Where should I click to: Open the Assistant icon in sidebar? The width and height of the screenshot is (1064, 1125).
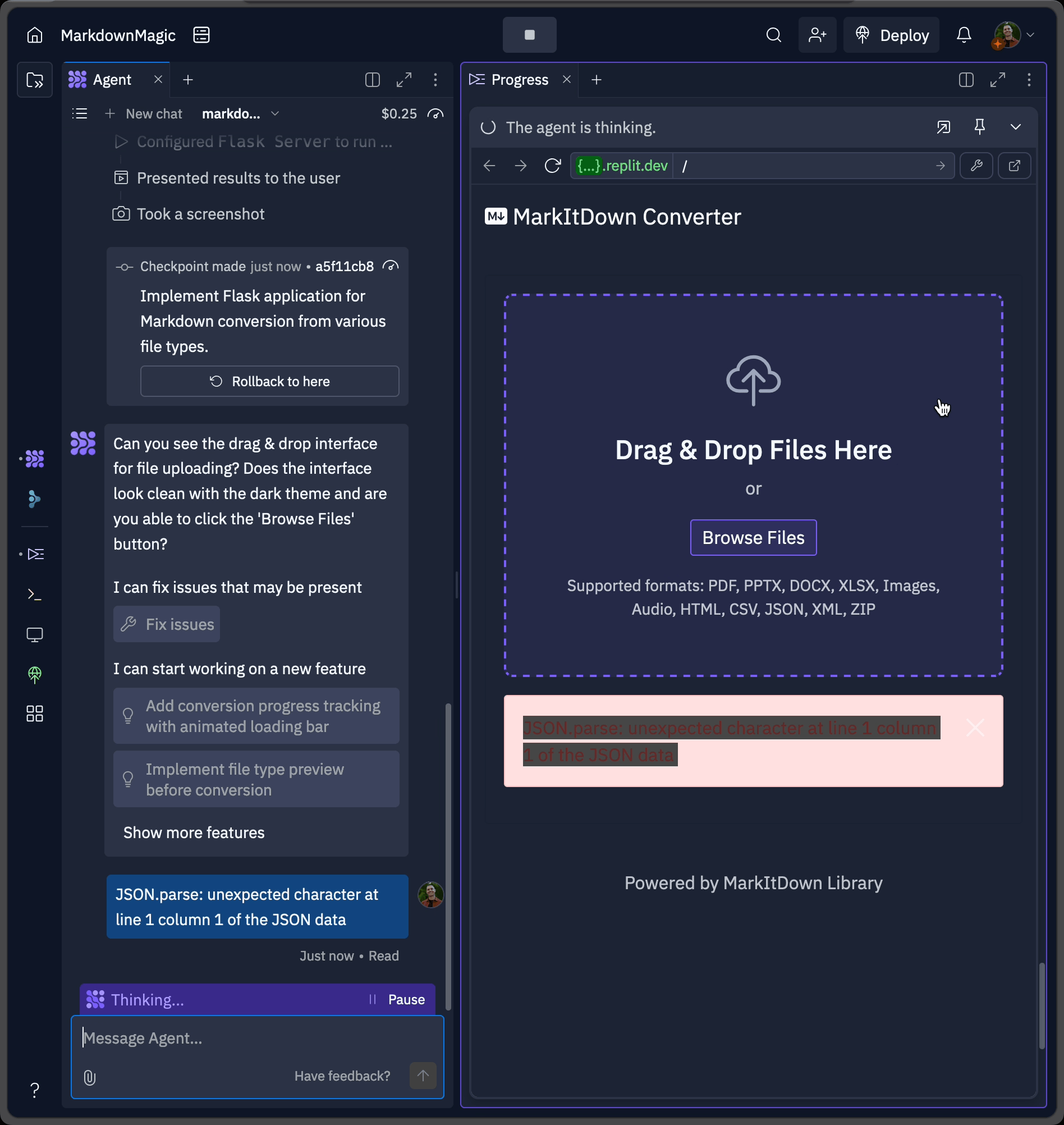(35, 499)
